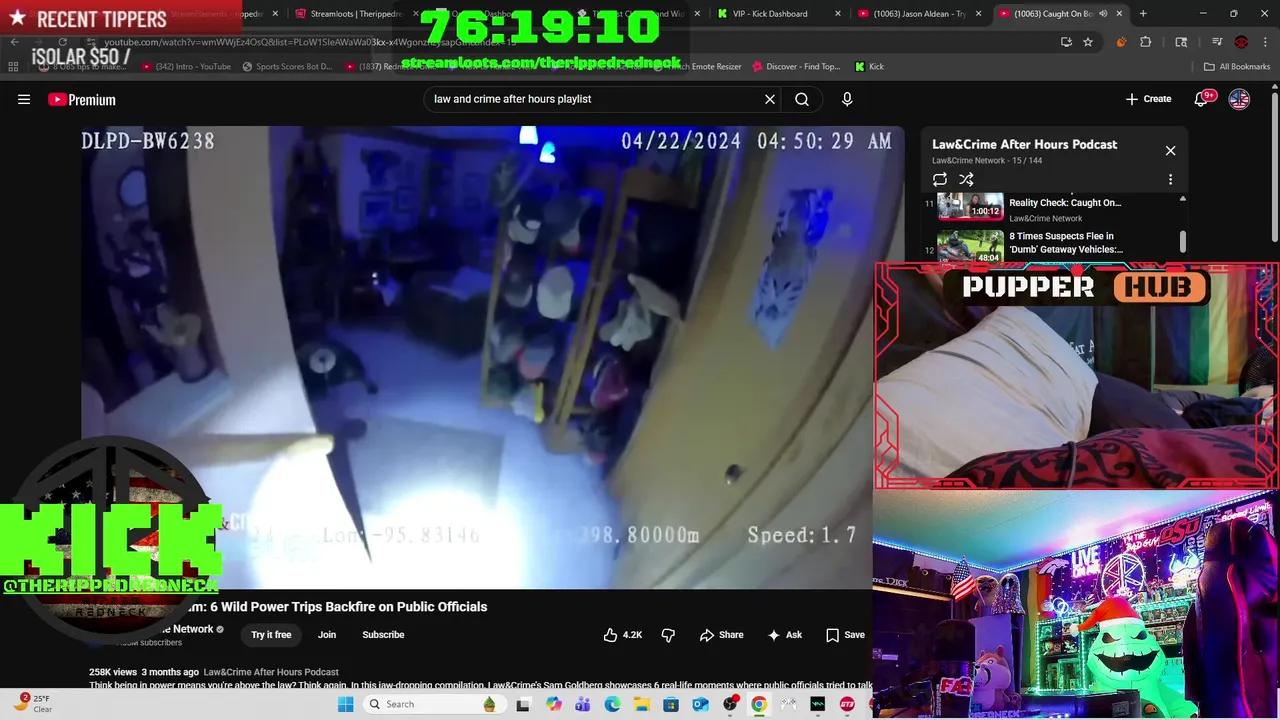Open Chrome apps grid icon
The height and width of the screenshot is (720, 1280).
coord(13,67)
